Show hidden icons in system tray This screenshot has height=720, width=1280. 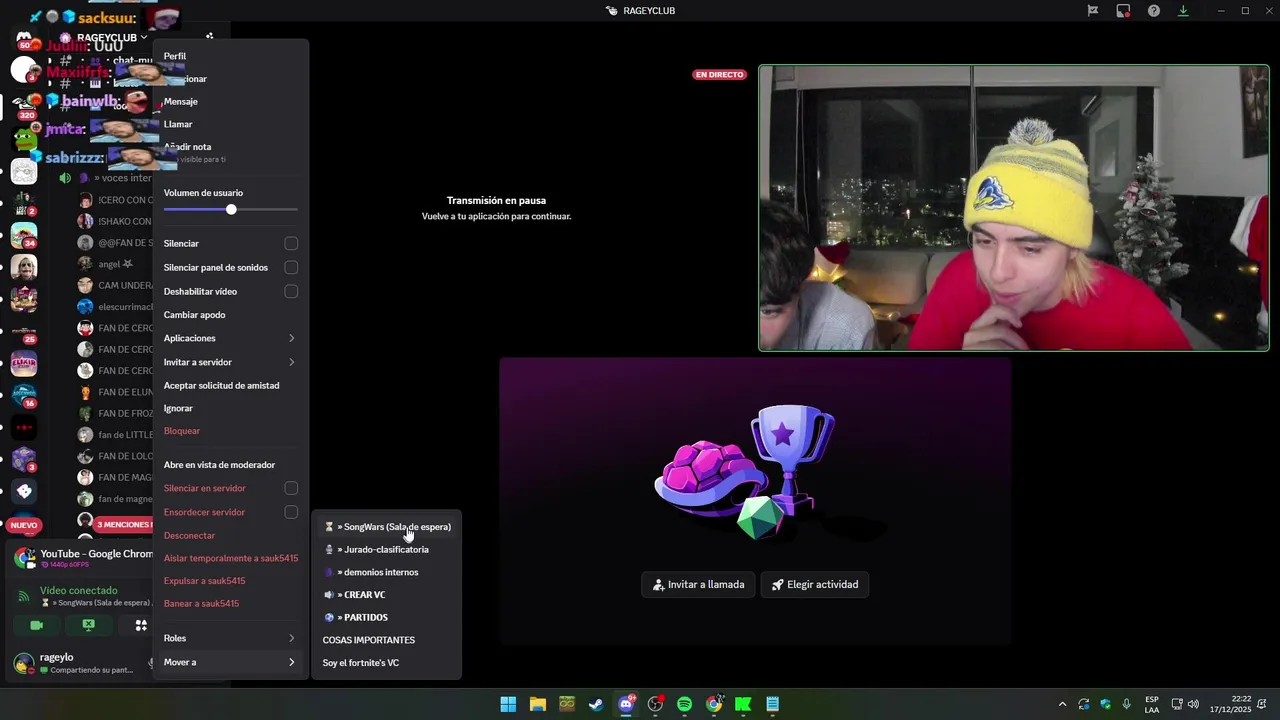tap(1062, 704)
